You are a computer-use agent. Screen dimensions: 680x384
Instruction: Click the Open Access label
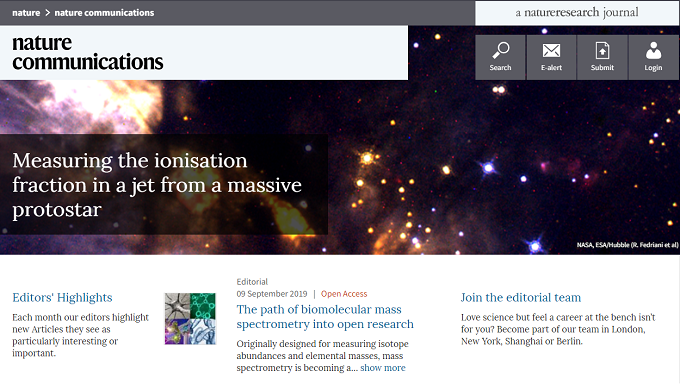click(344, 294)
